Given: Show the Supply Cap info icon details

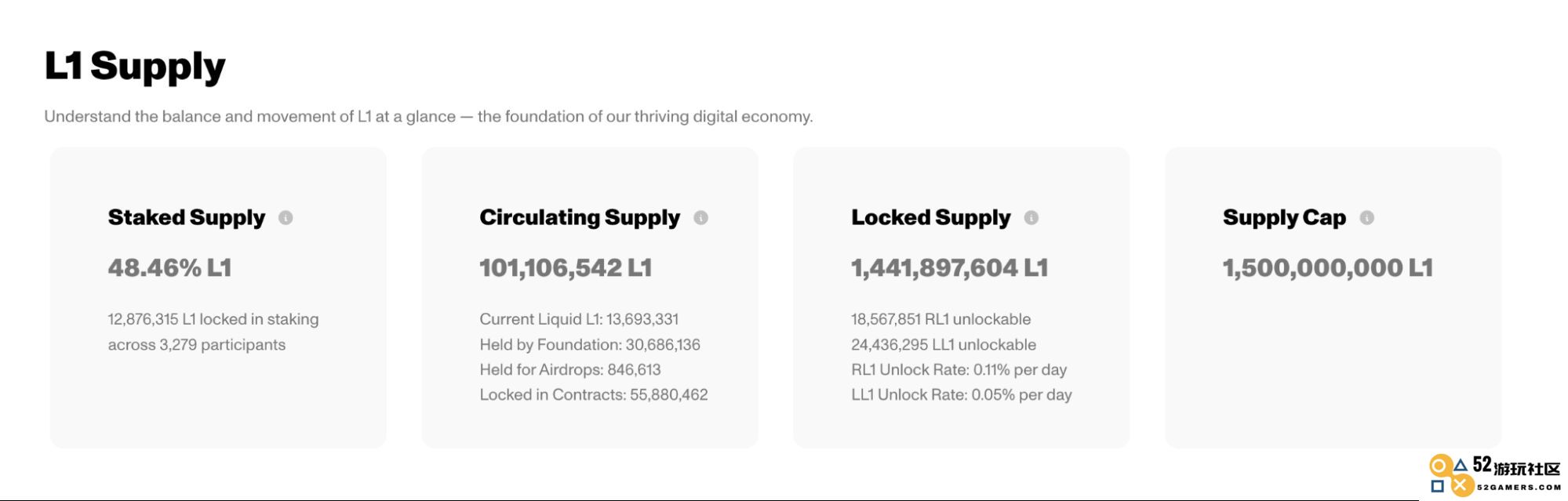Looking at the screenshot, I should (x=1366, y=218).
